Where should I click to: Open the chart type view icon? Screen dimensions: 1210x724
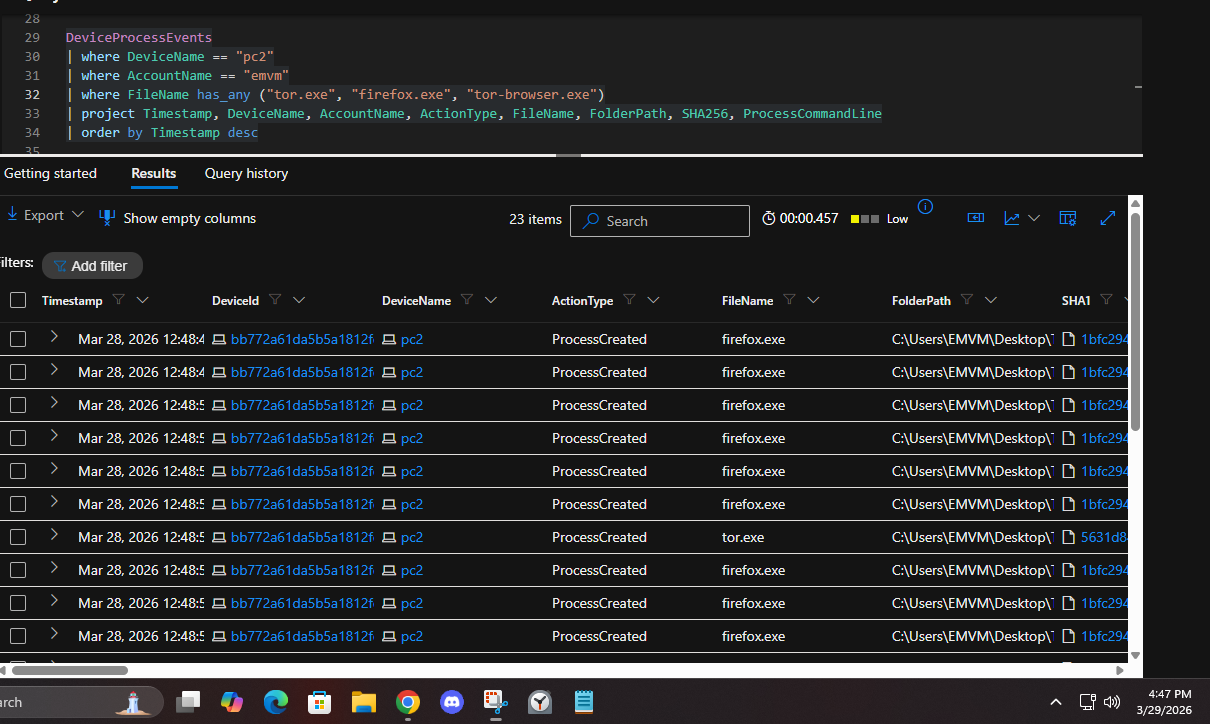(x=1012, y=218)
